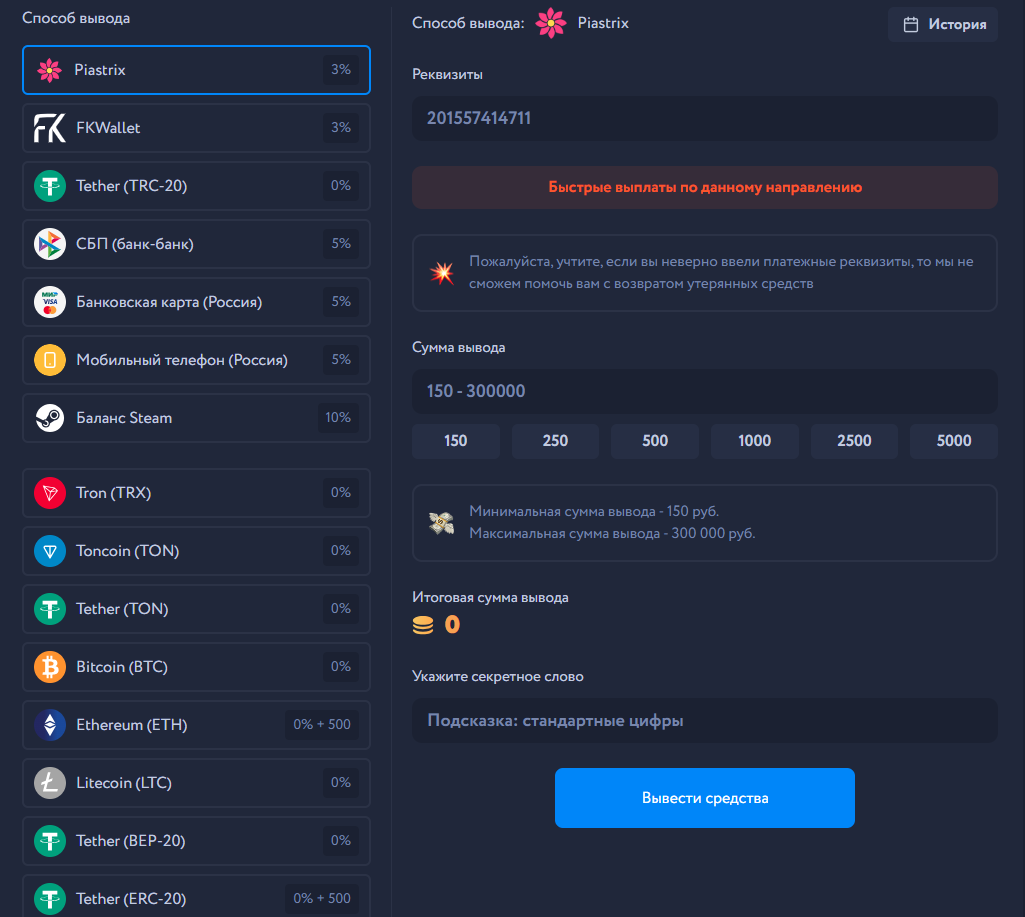Click the 0% + 500 fee badge for Tether ERC-20
This screenshot has height=917, width=1025.
pyautogui.click(x=322, y=899)
